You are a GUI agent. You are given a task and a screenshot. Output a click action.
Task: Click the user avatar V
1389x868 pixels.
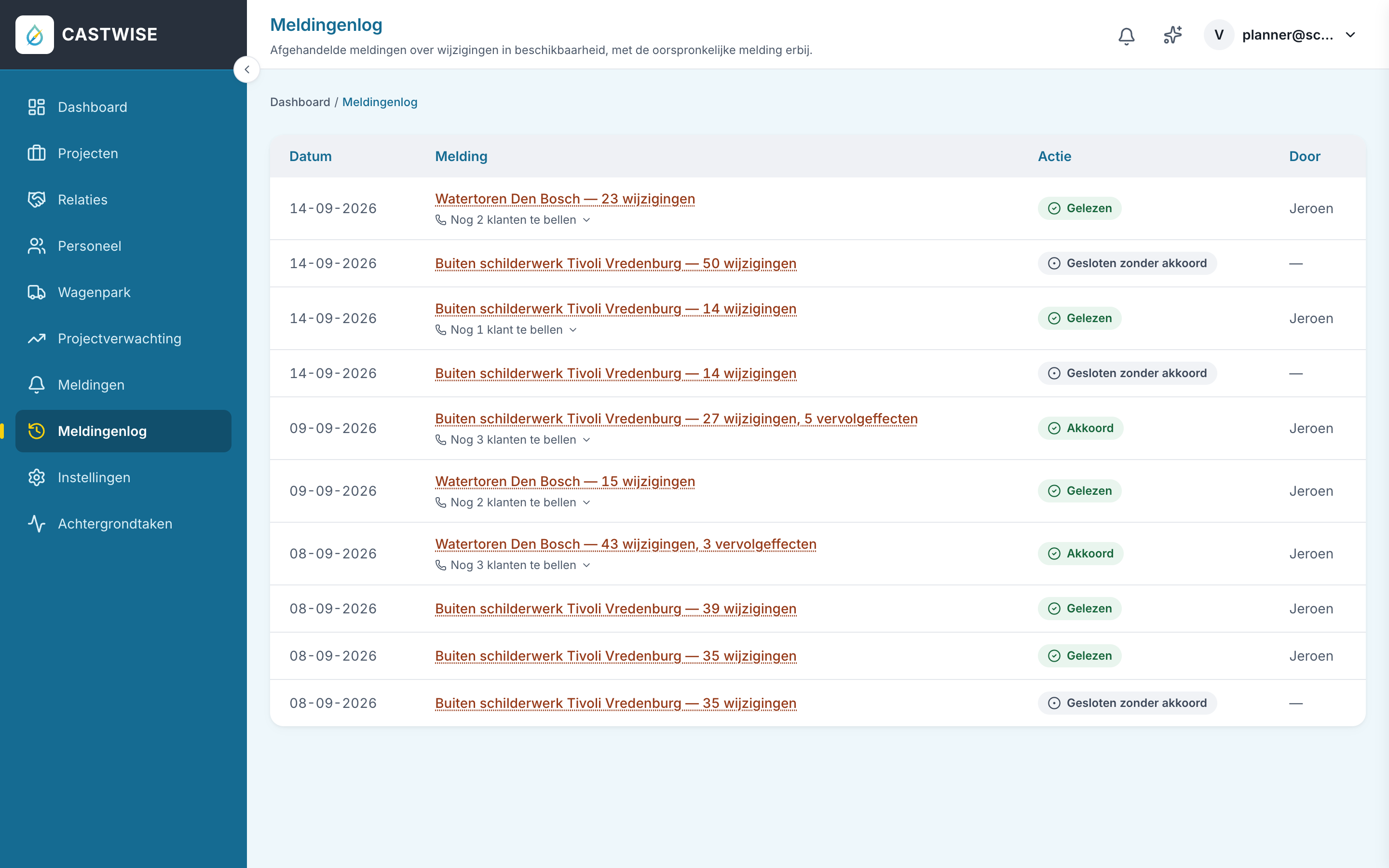click(1219, 35)
